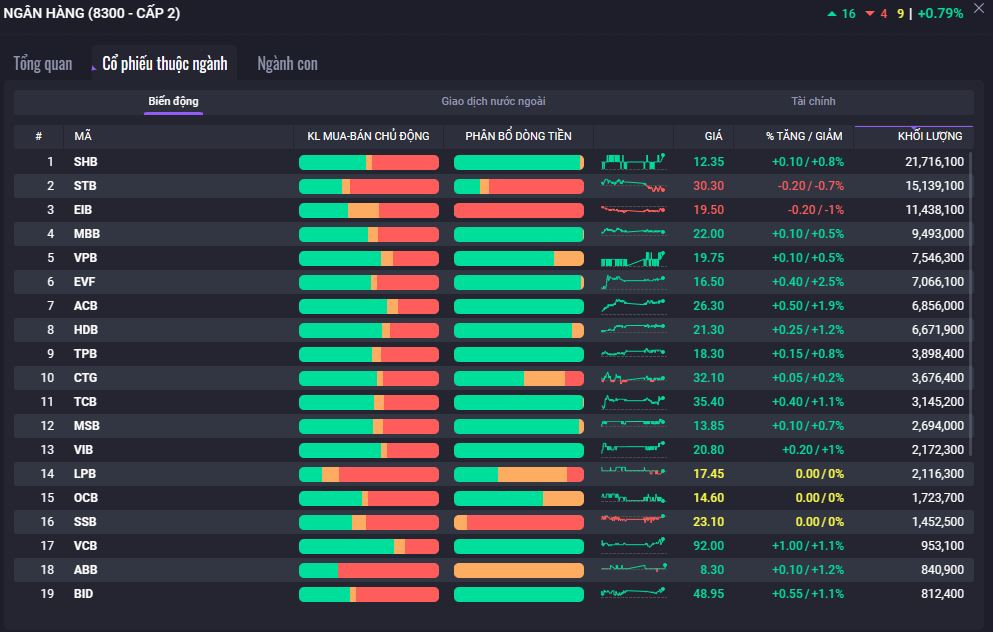Select the Biến động sub-tab

(173, 102)
